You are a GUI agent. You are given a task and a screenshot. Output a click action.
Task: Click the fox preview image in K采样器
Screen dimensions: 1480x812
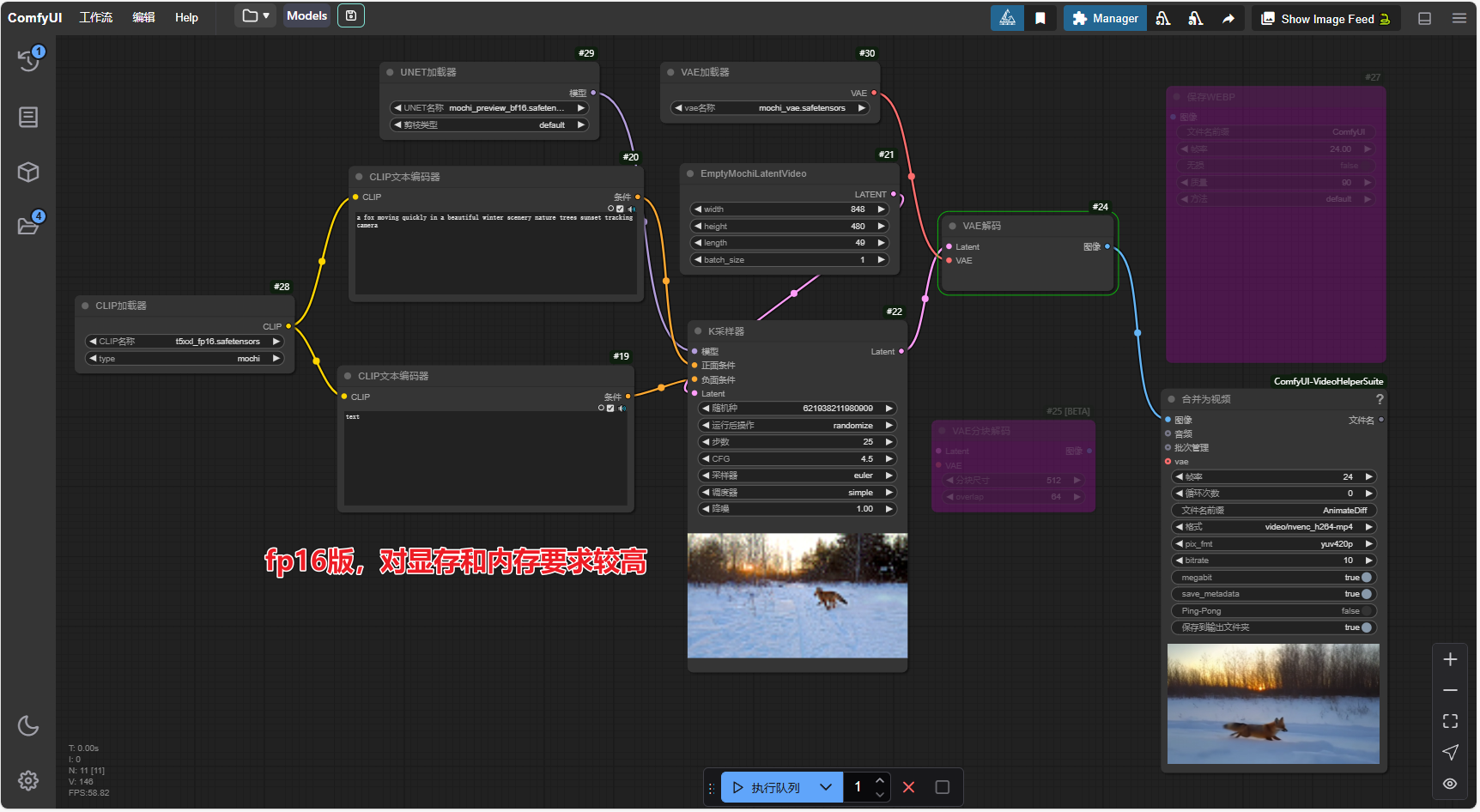pos(797,596)
